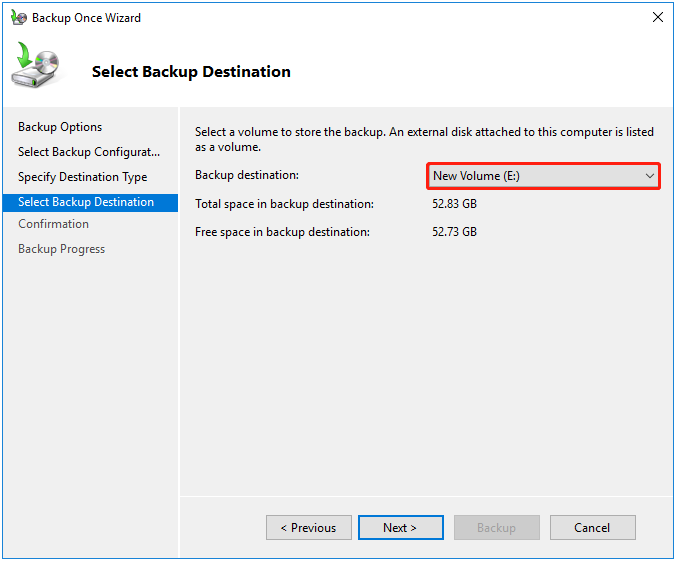
Task: Select the highlighted Select Backup Destination step
Action: coord(86,202)
